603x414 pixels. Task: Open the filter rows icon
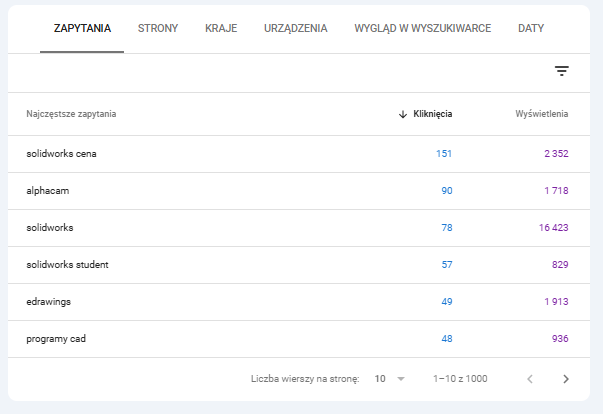point(561,71)
